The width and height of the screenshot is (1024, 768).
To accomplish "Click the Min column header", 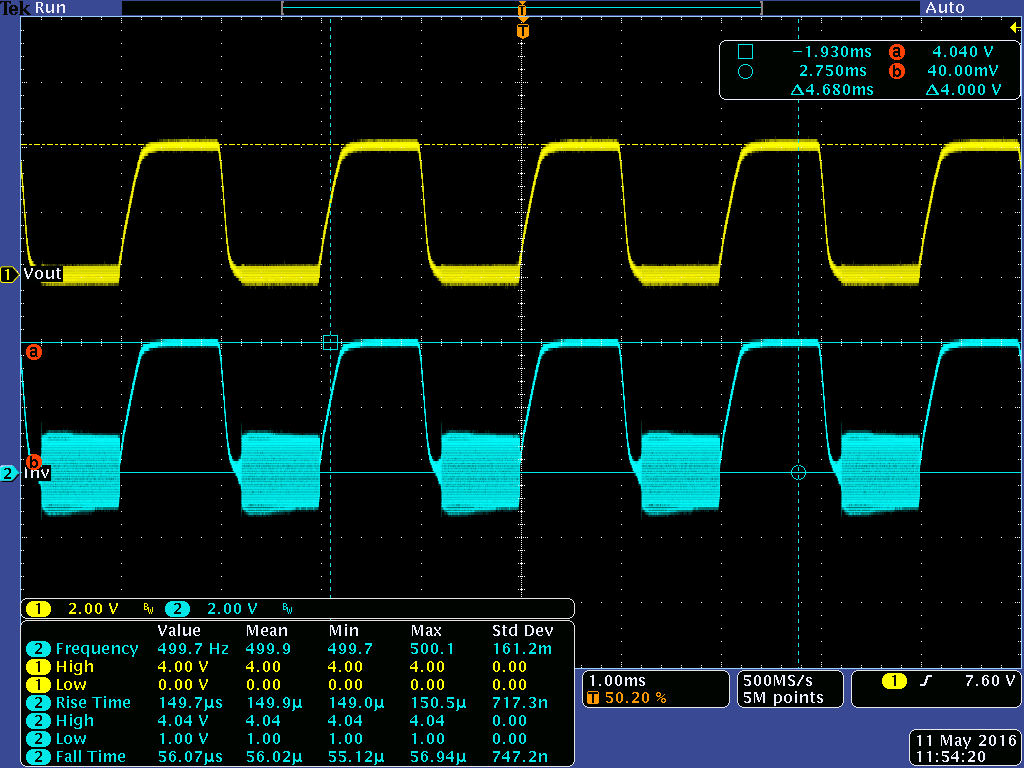I will click(344, 632).
